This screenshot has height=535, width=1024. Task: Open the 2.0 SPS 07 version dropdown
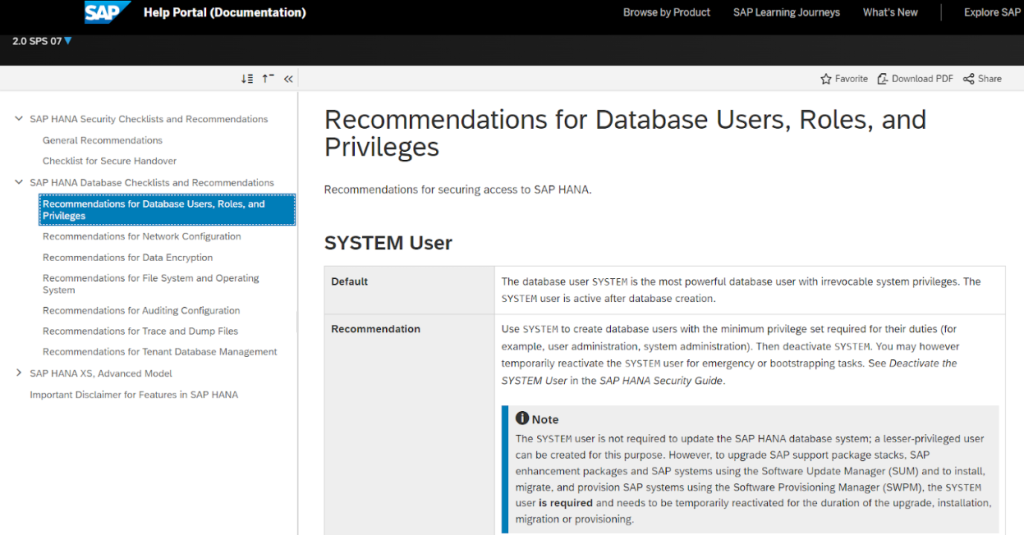(x=42, y=41)
